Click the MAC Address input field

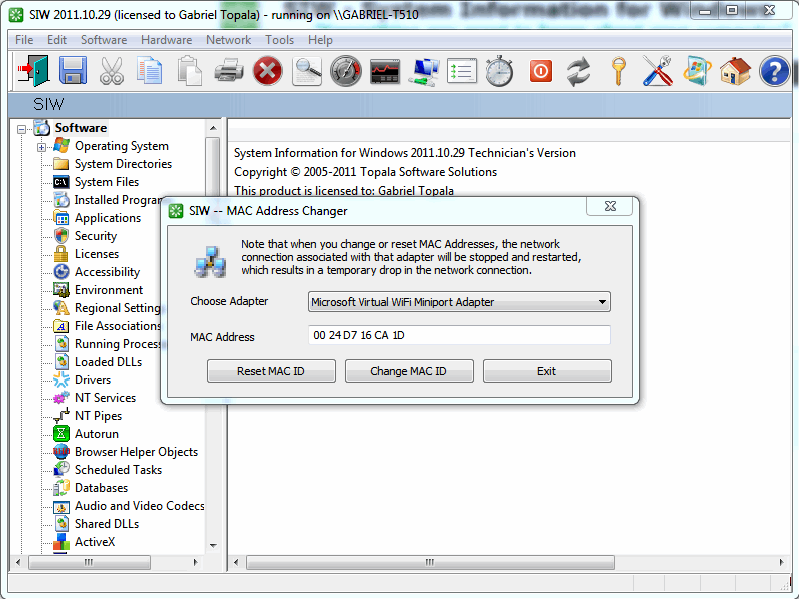click(459, 336)
